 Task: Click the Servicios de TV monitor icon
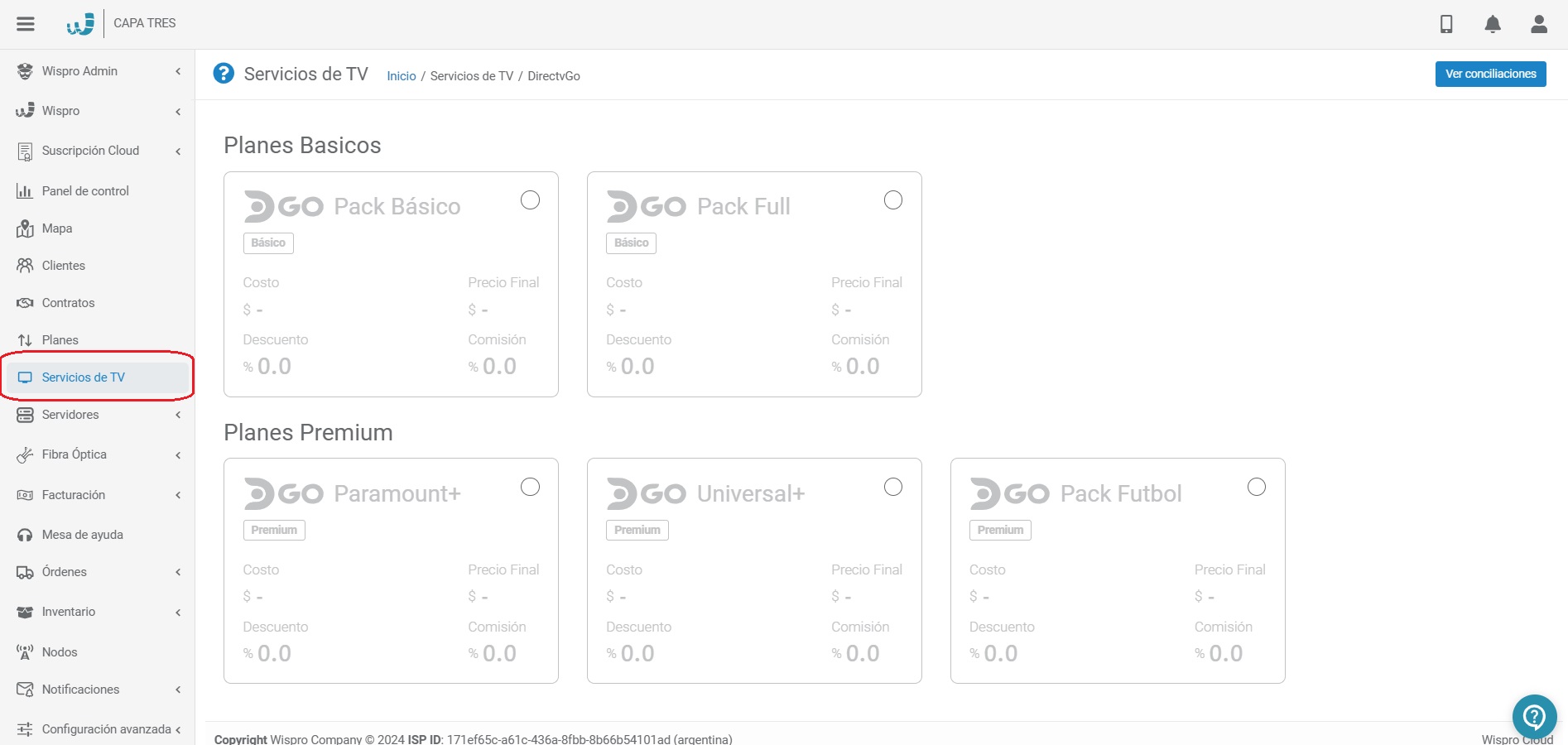point(25,377)
